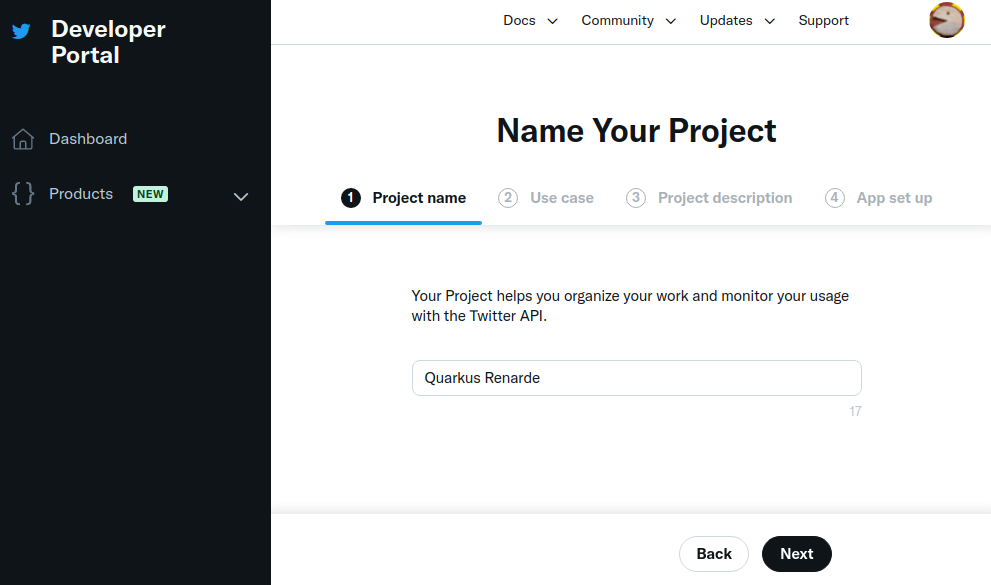Click the step 2 number circle
991x585 pixels.
[x=508, y=198]
